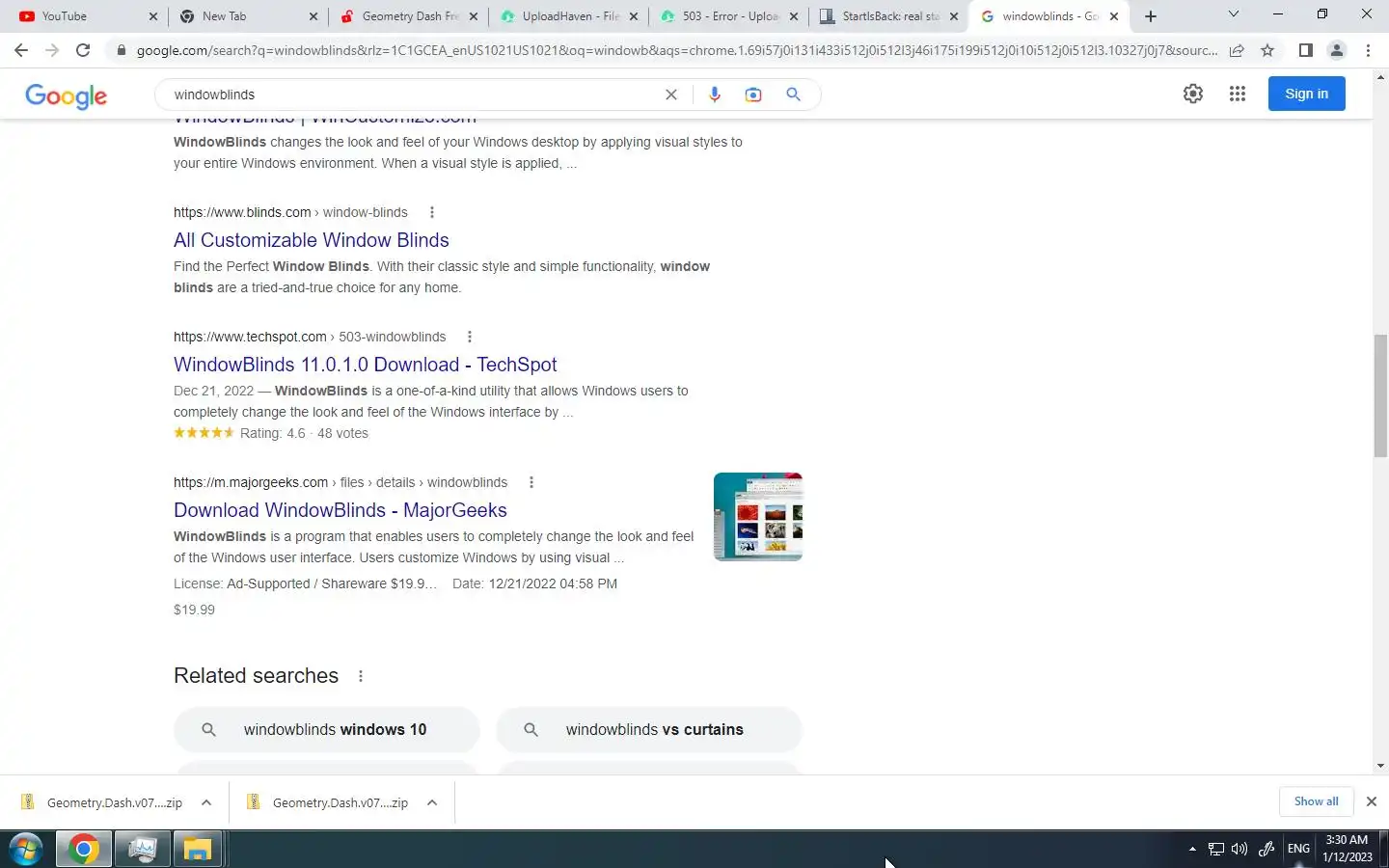Switch to the 503 - Error tab
The width and height of the screenshot is (1389, 868).
click(x=727, y=16)
